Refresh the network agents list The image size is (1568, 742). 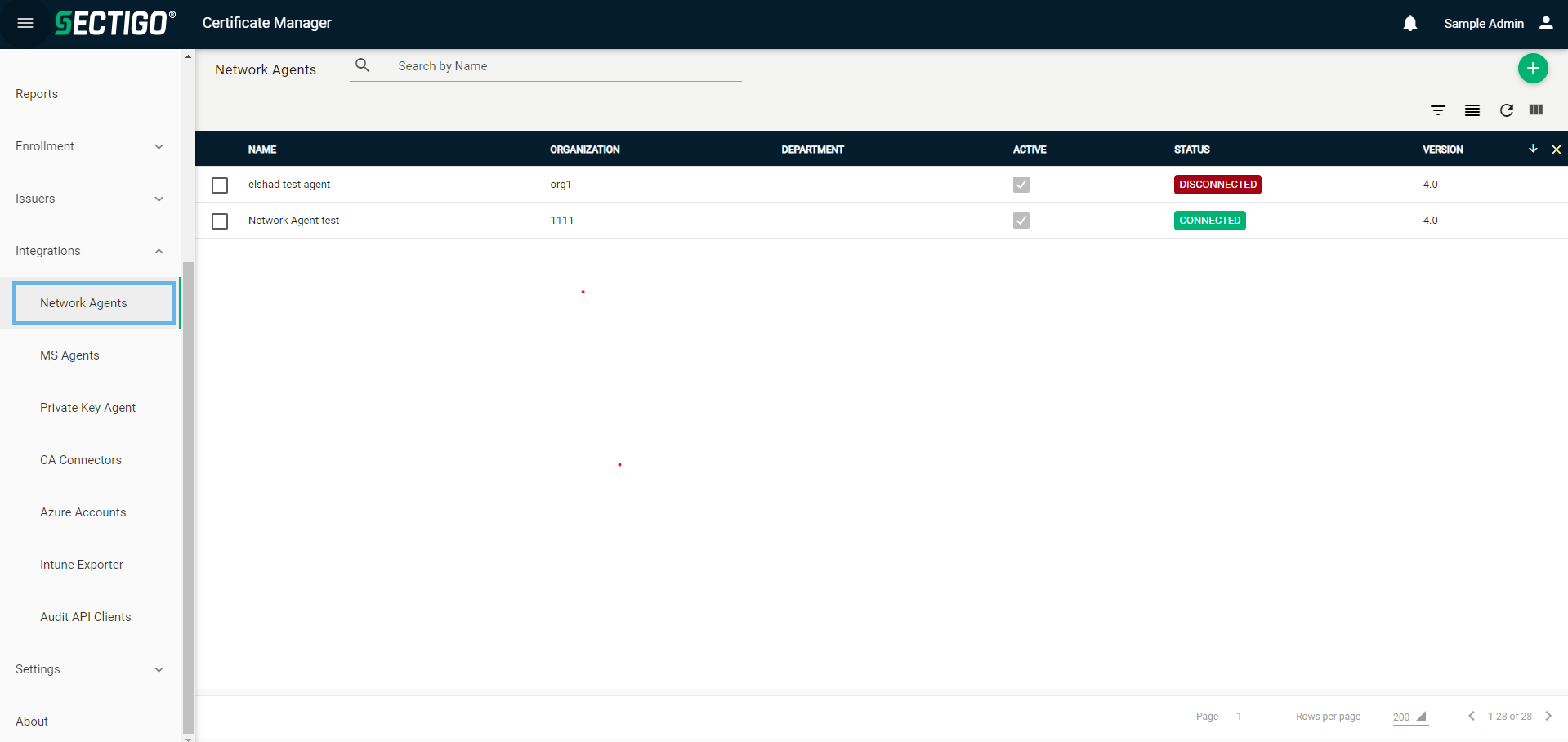(x=1507, y=110)
